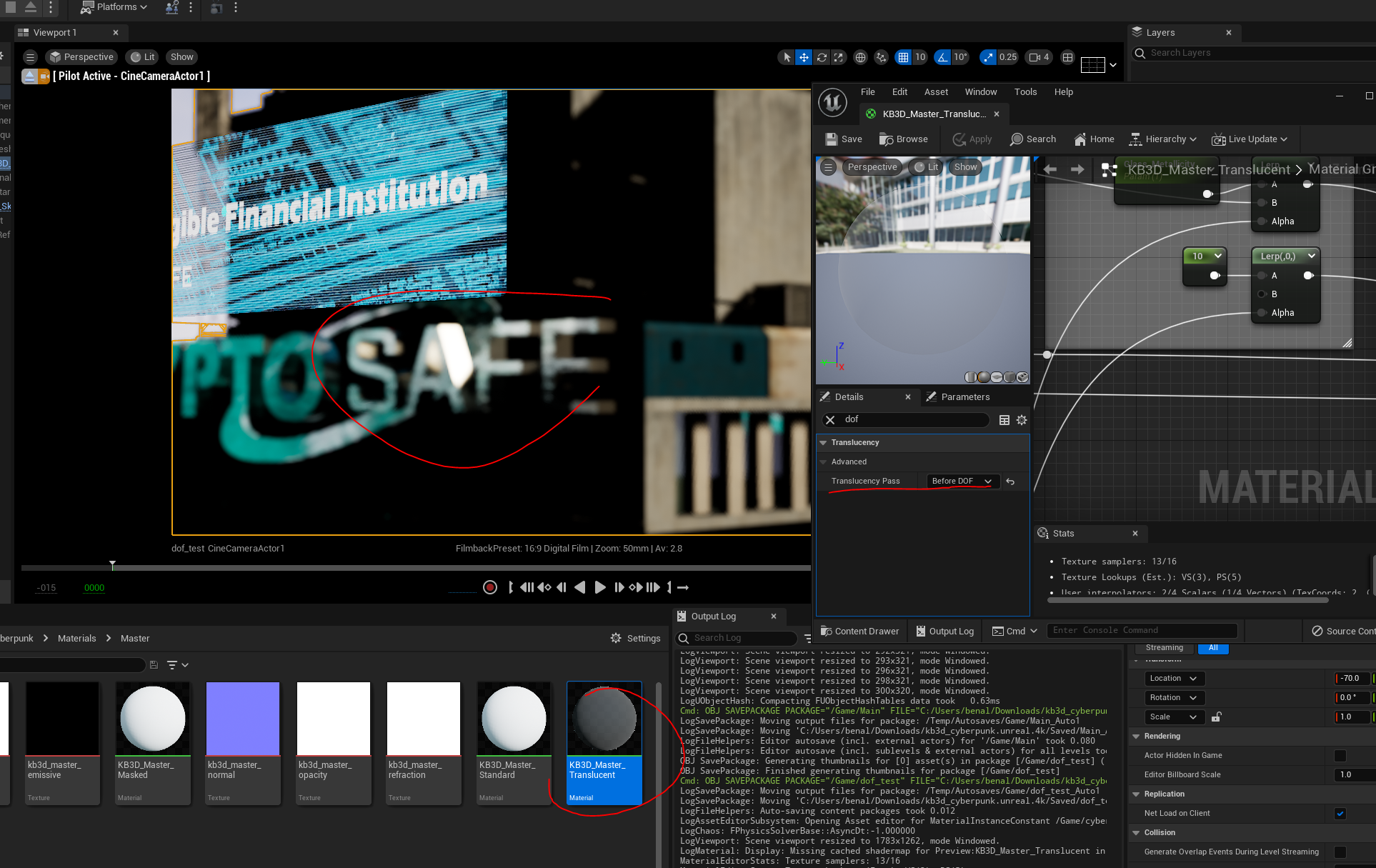This screenshot has height=868, width=1376.
Task: Open Details panel settings gear
Action: [1022, 420]
